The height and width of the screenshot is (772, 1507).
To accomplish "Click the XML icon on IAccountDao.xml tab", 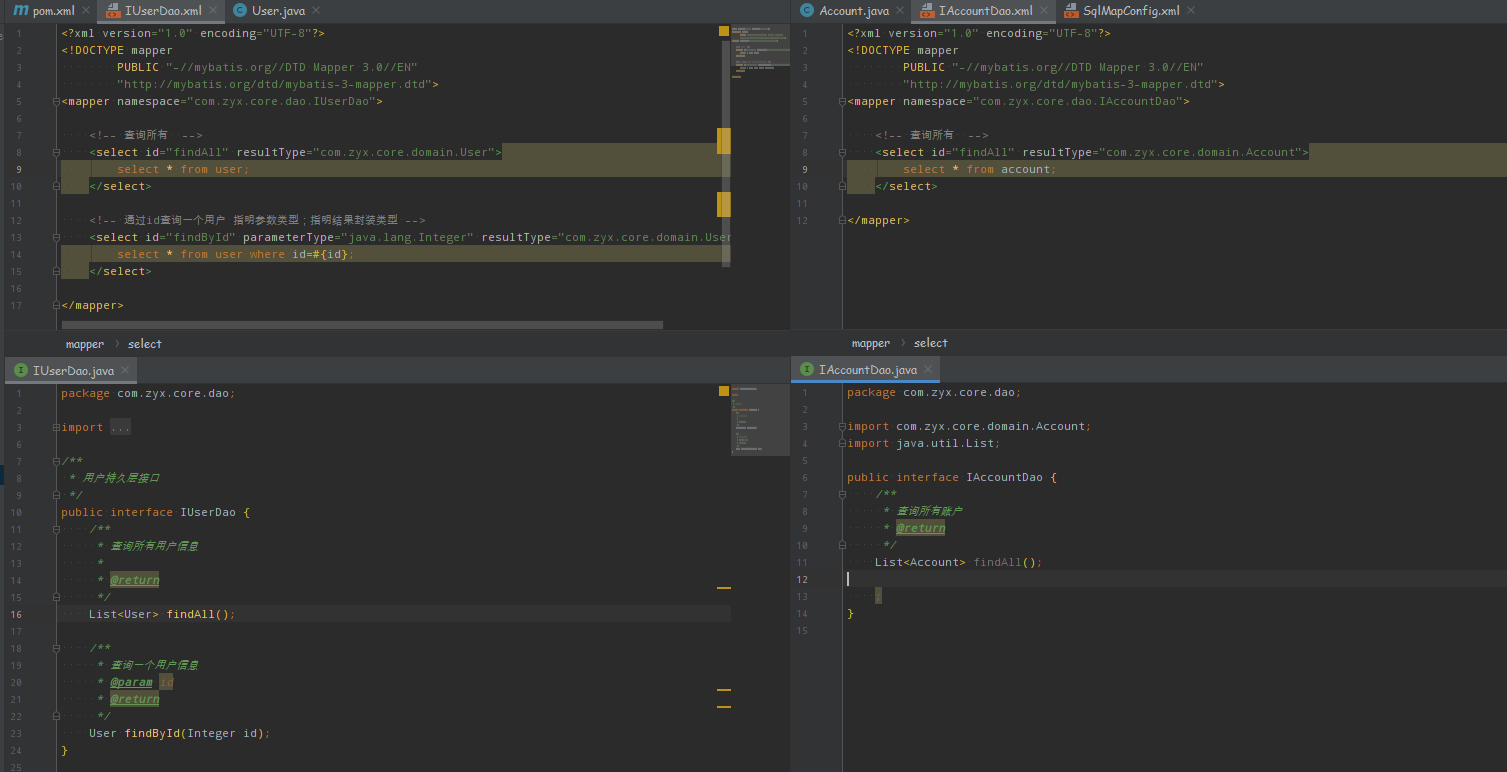I will pos(927,11).
